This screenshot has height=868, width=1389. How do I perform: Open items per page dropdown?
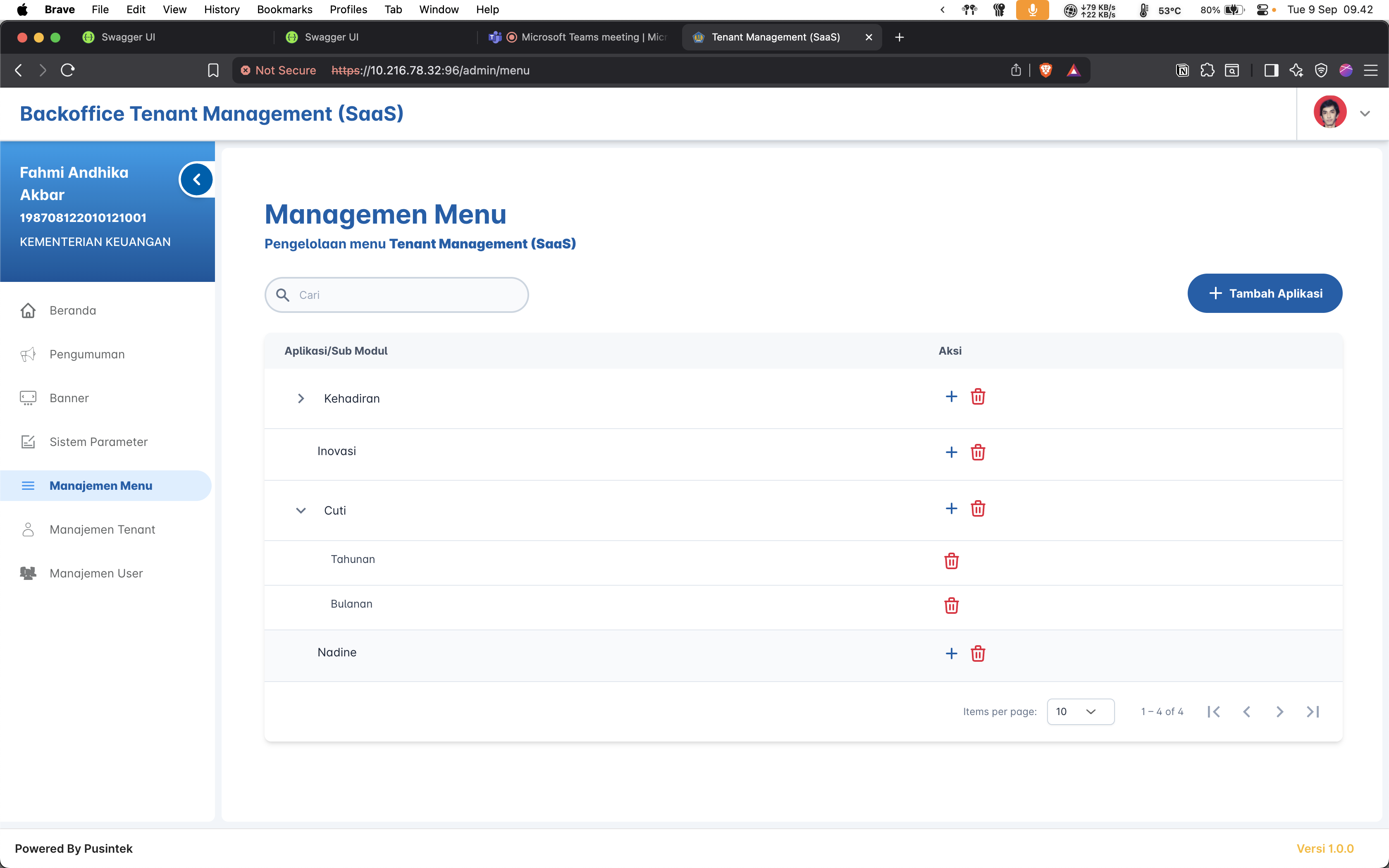1080,712
